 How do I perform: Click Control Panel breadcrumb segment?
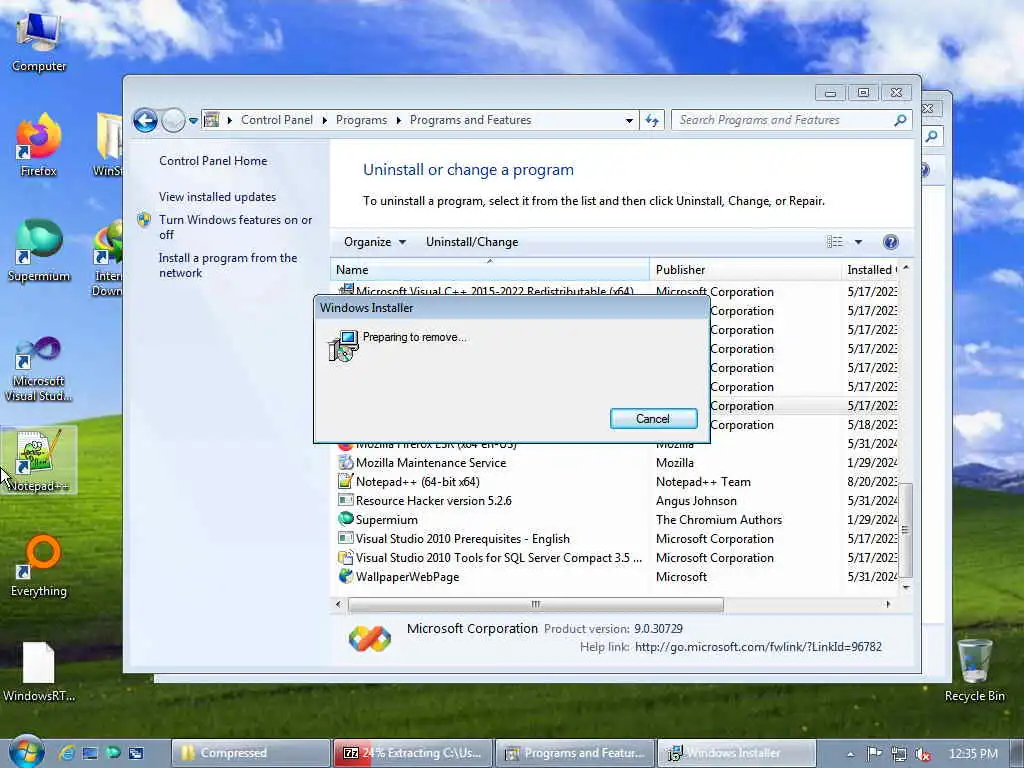(276, 120)
